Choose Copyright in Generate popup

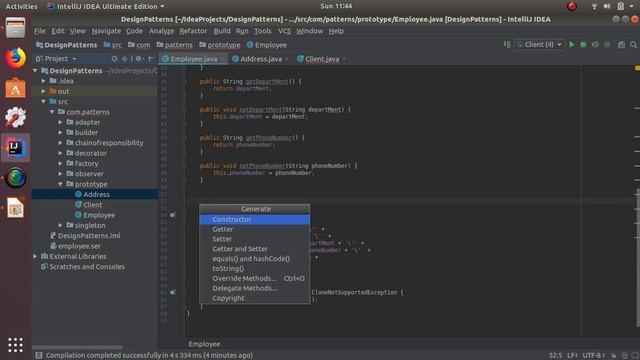(255, 298)
